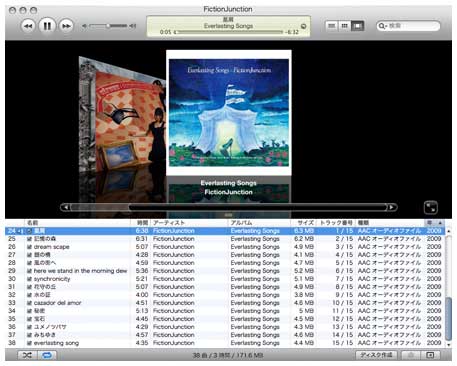457x366 pixels.
Task: Click the circular arrow icon in the display
Action: (303, 26)
